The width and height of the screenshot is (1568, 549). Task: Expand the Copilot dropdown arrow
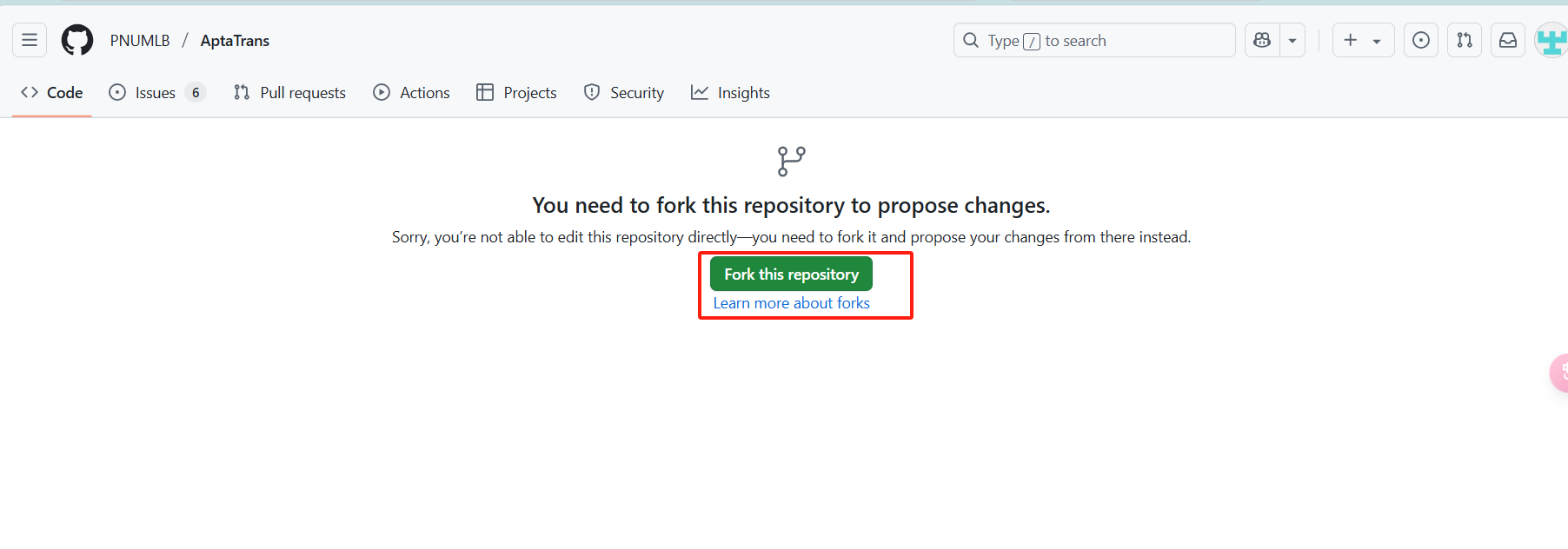pyautogui.click(x=1292, y=40)
